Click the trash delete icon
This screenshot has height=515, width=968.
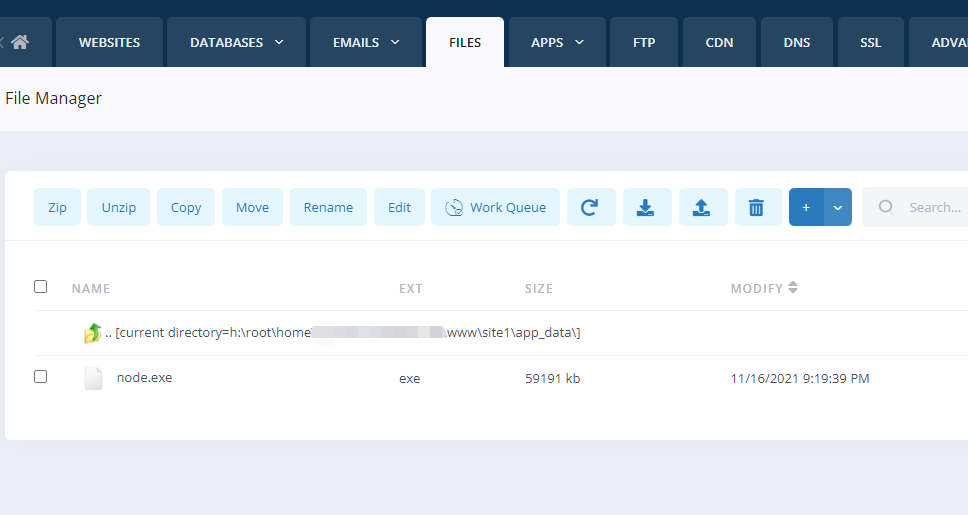pyautogui.click(x=757, y=207)
